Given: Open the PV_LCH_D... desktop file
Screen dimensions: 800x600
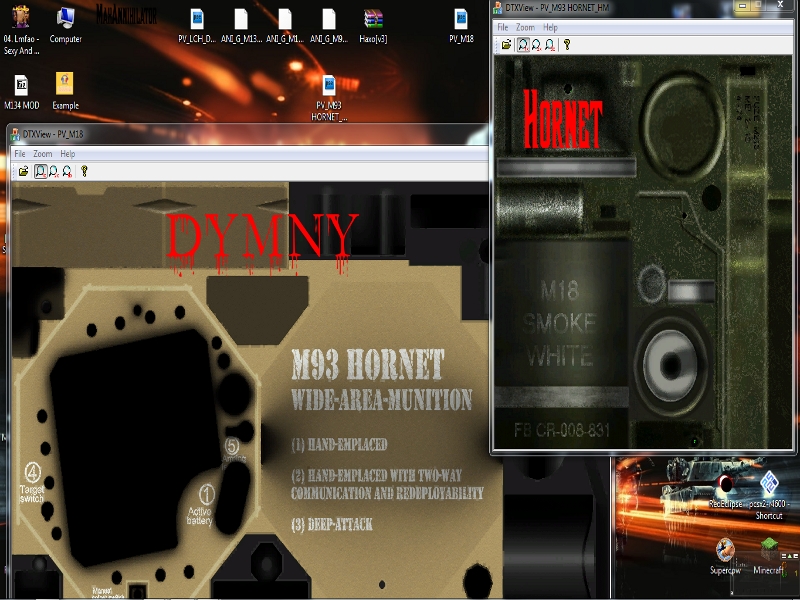Looking at the screenshot, I should 197,26.
